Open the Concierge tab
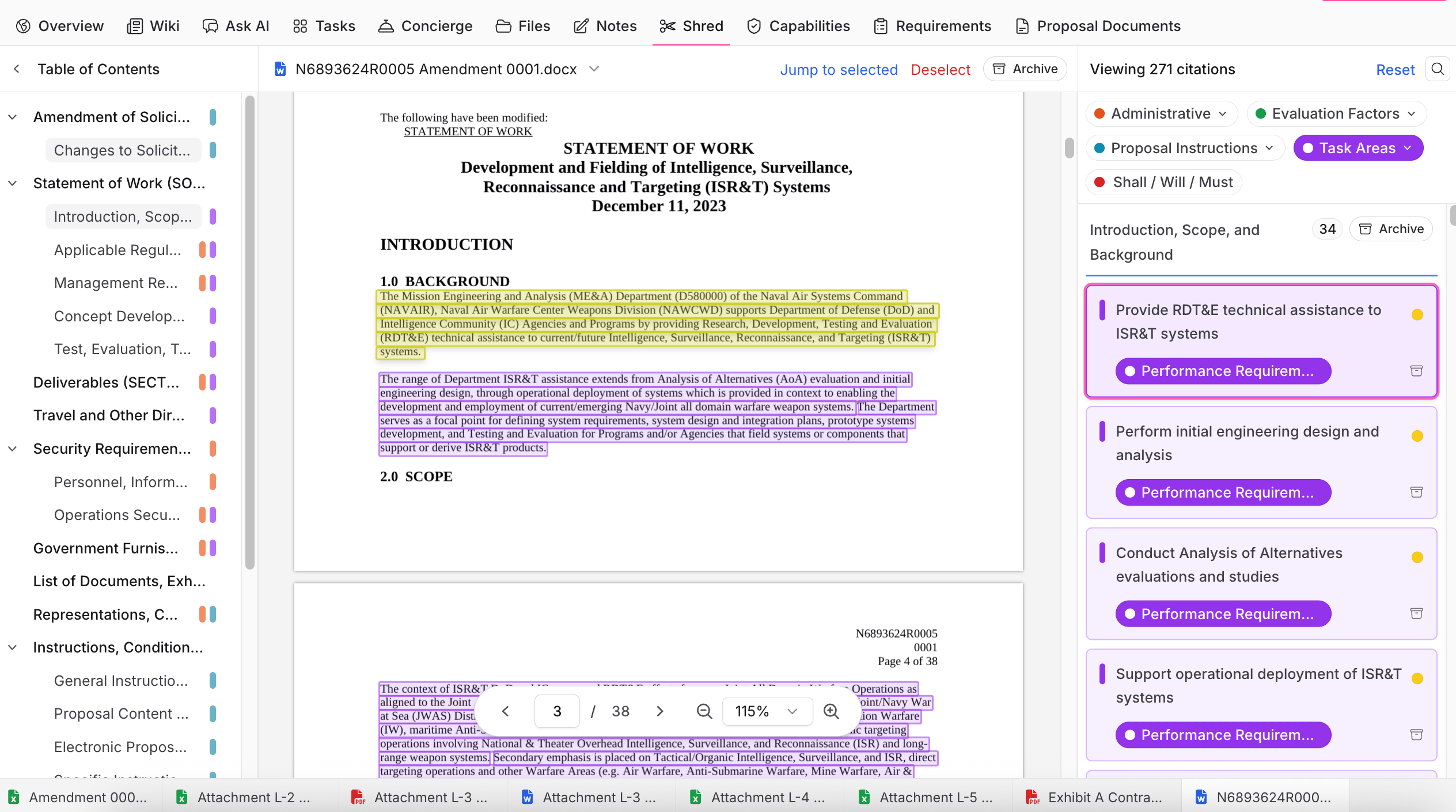This screenshot has height=812, width=1456. pyautogui.click(x=426, y=26)
